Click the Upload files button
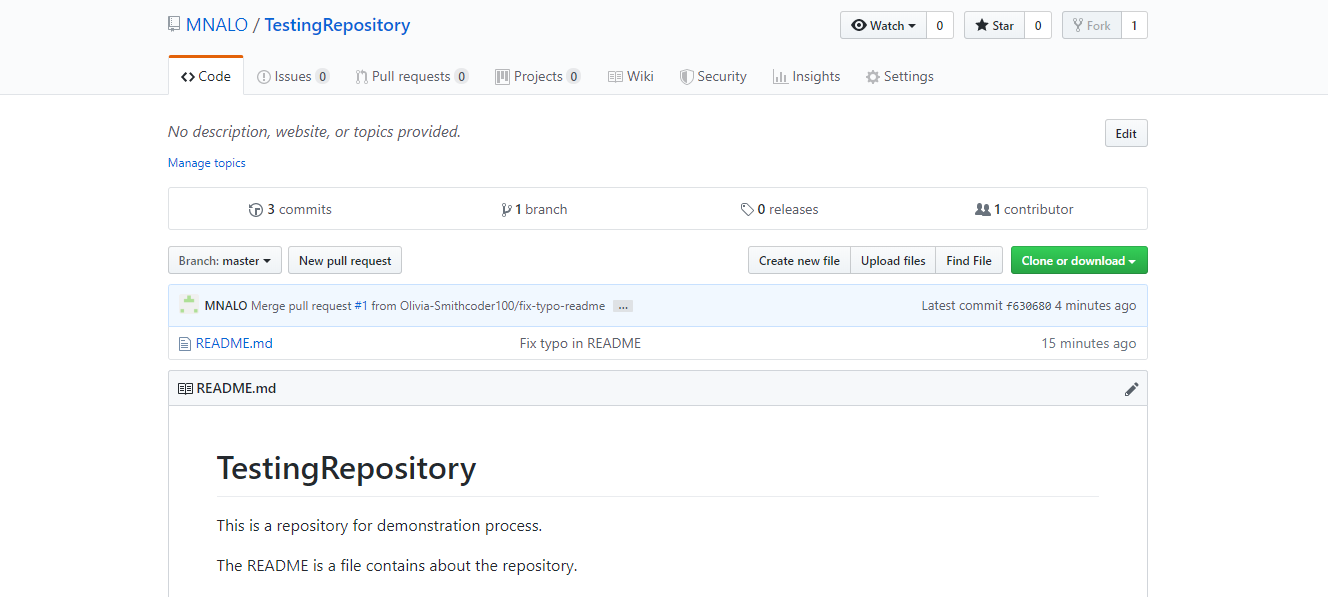This screenshot has width=1328, height=597. (x=893, y=260)
